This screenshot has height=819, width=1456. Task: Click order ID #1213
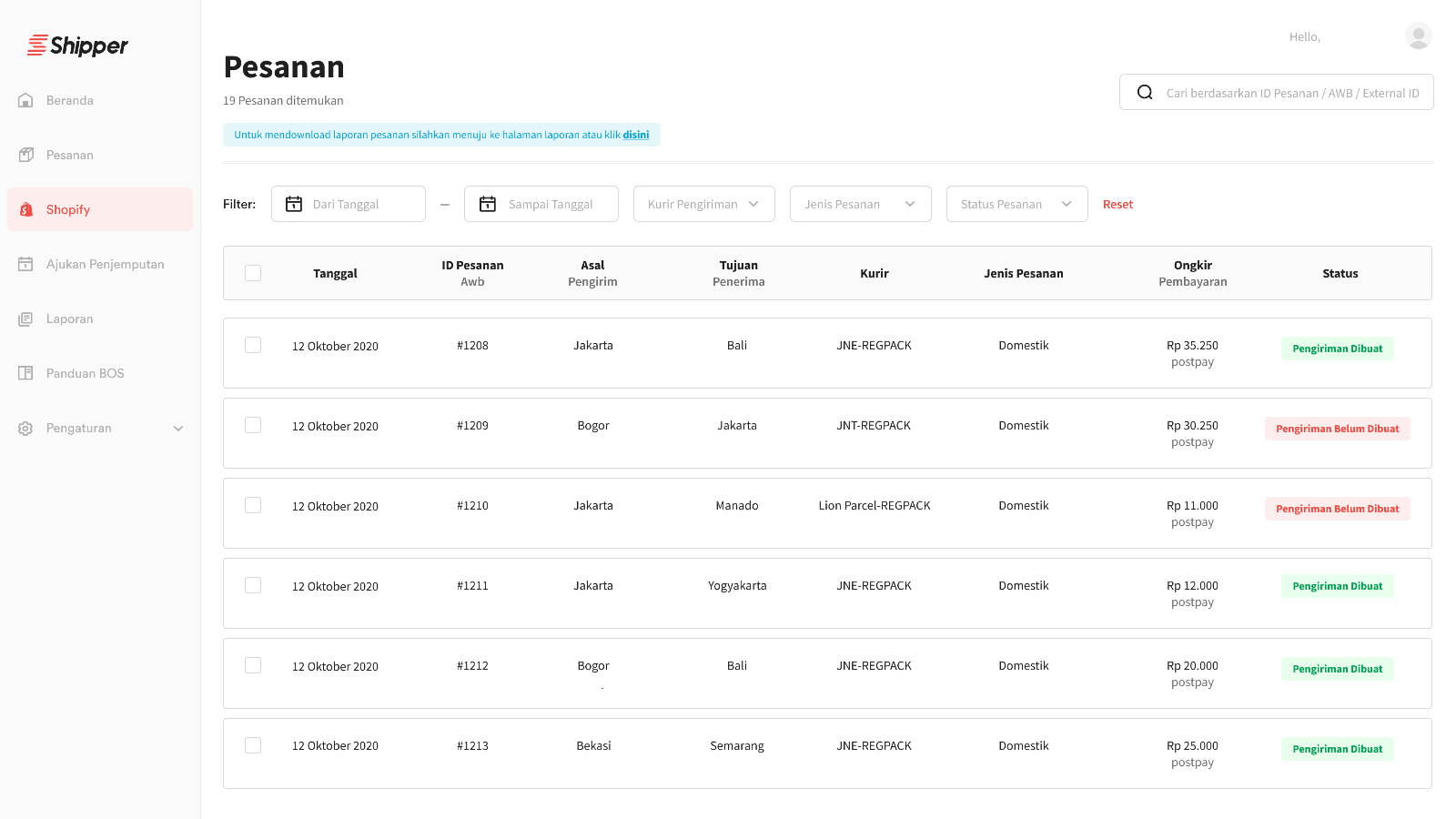pos(472,746)
